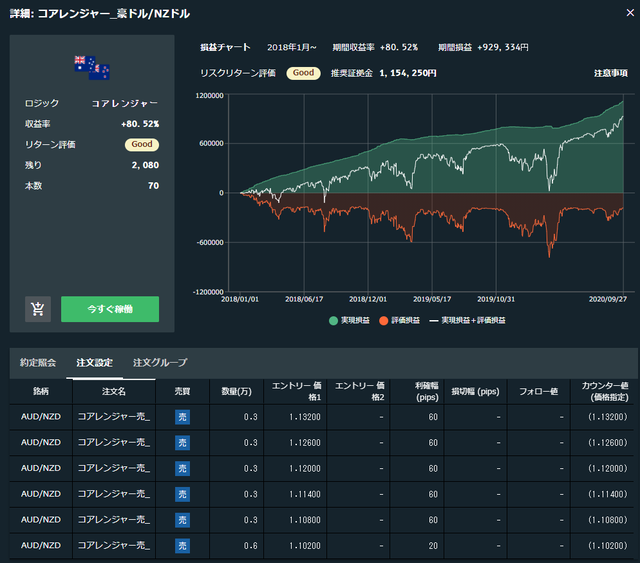Click the 2019/05/17 date on chart axis
Image resolution: width=640 pixels, height=563 pixels.
pos(432,299)
